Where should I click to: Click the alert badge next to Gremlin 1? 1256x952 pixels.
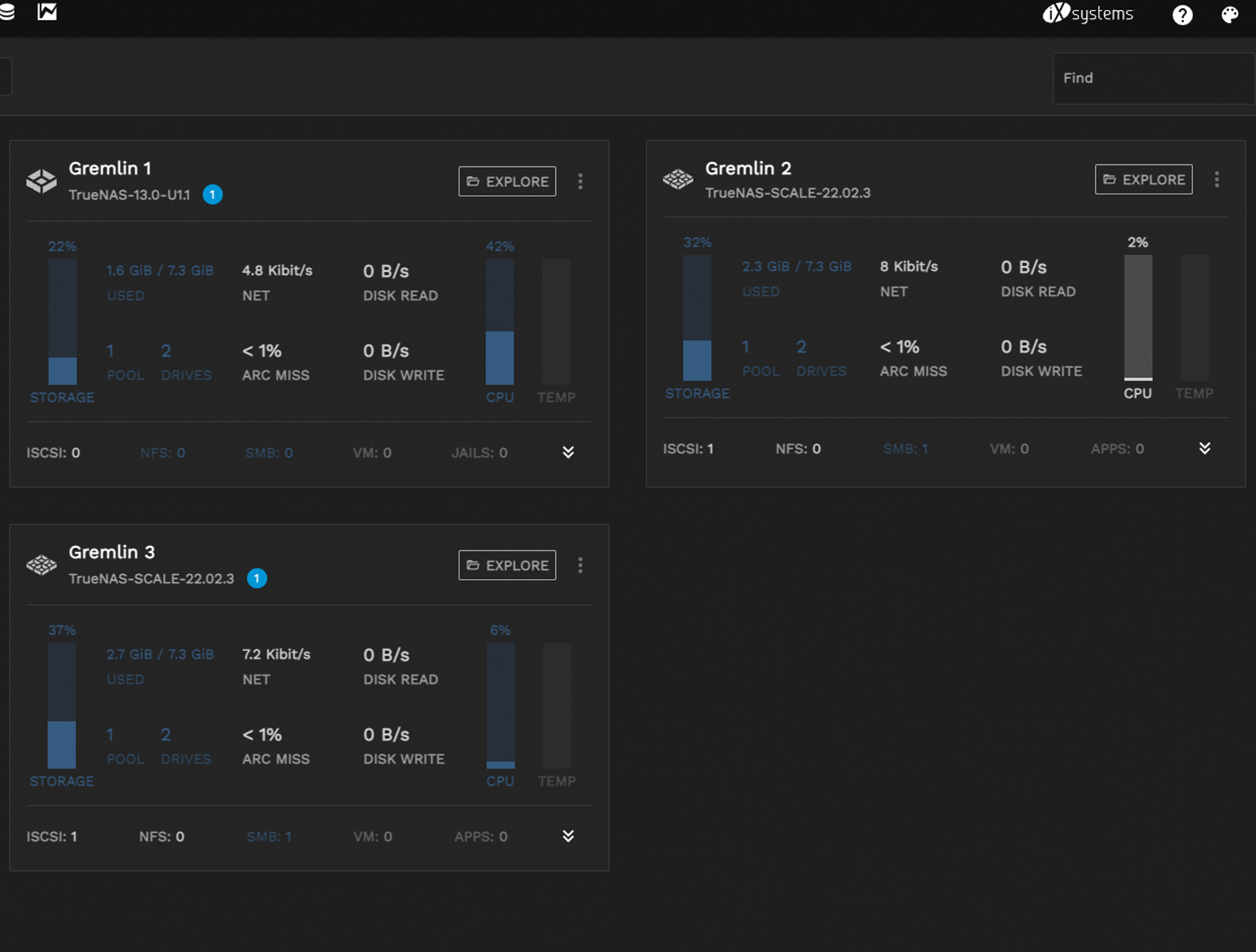coord(213,195)
